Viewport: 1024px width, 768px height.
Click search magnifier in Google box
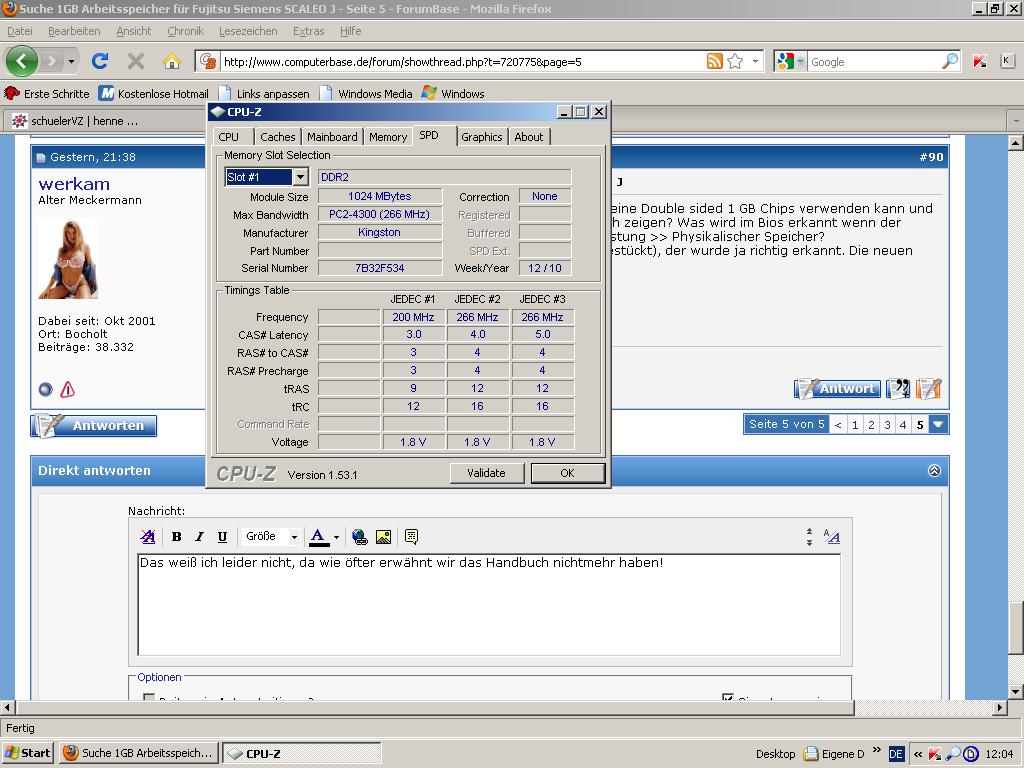pyautogui.click(x=950, y=61)
